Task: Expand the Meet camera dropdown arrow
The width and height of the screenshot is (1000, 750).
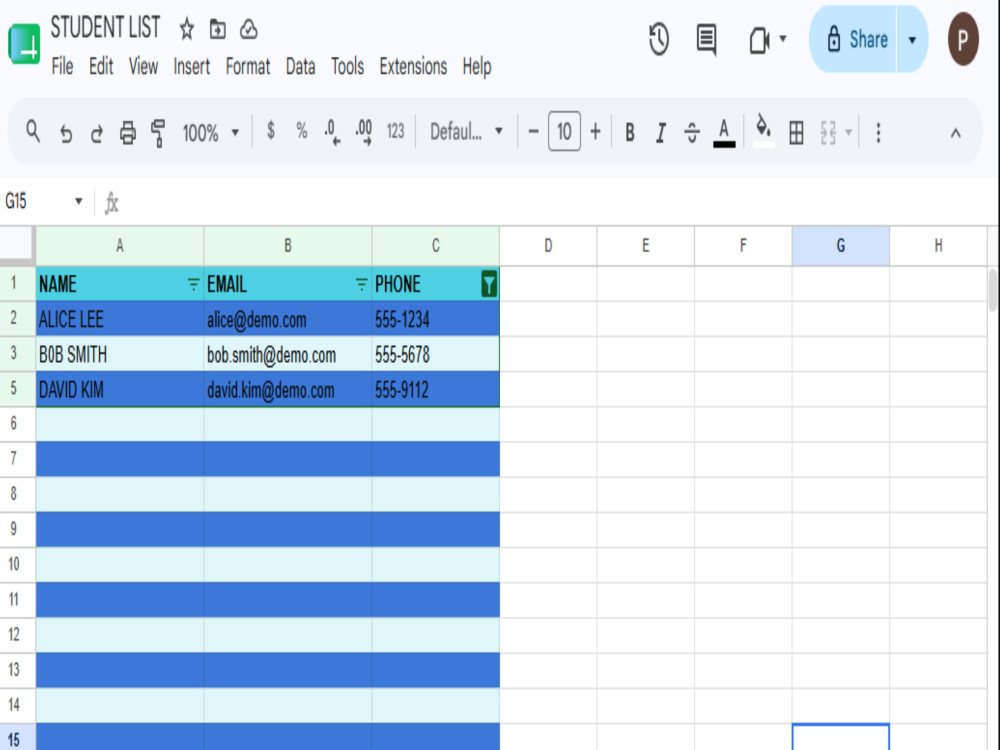Action: 783,39
